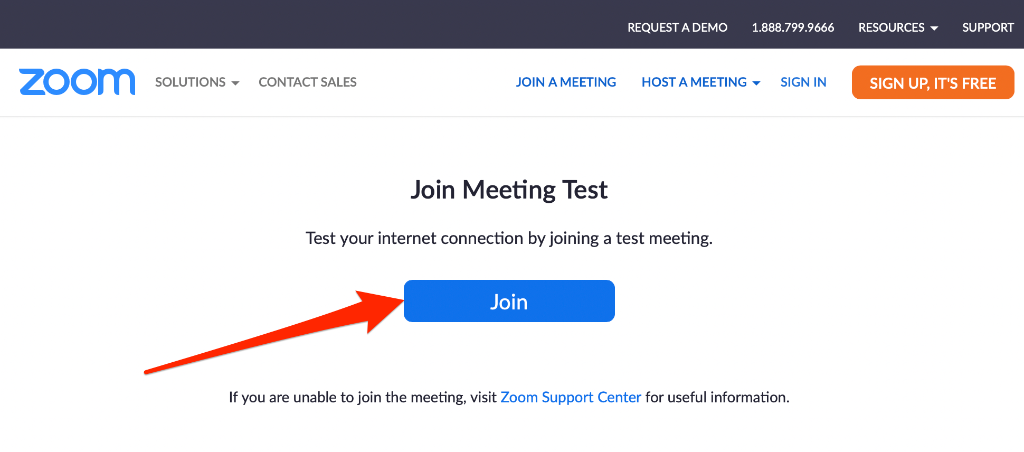The height and width of the screenshot is (452, 1024).
Task: Click the test your internet connection text
Action: click(x=509, y=239)
